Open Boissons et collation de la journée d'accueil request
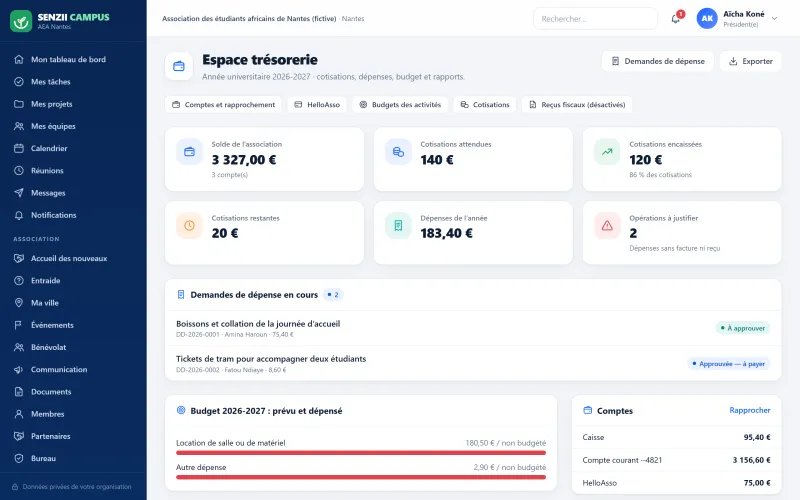This screenshot has width=800, height=500. coord(473,328)
